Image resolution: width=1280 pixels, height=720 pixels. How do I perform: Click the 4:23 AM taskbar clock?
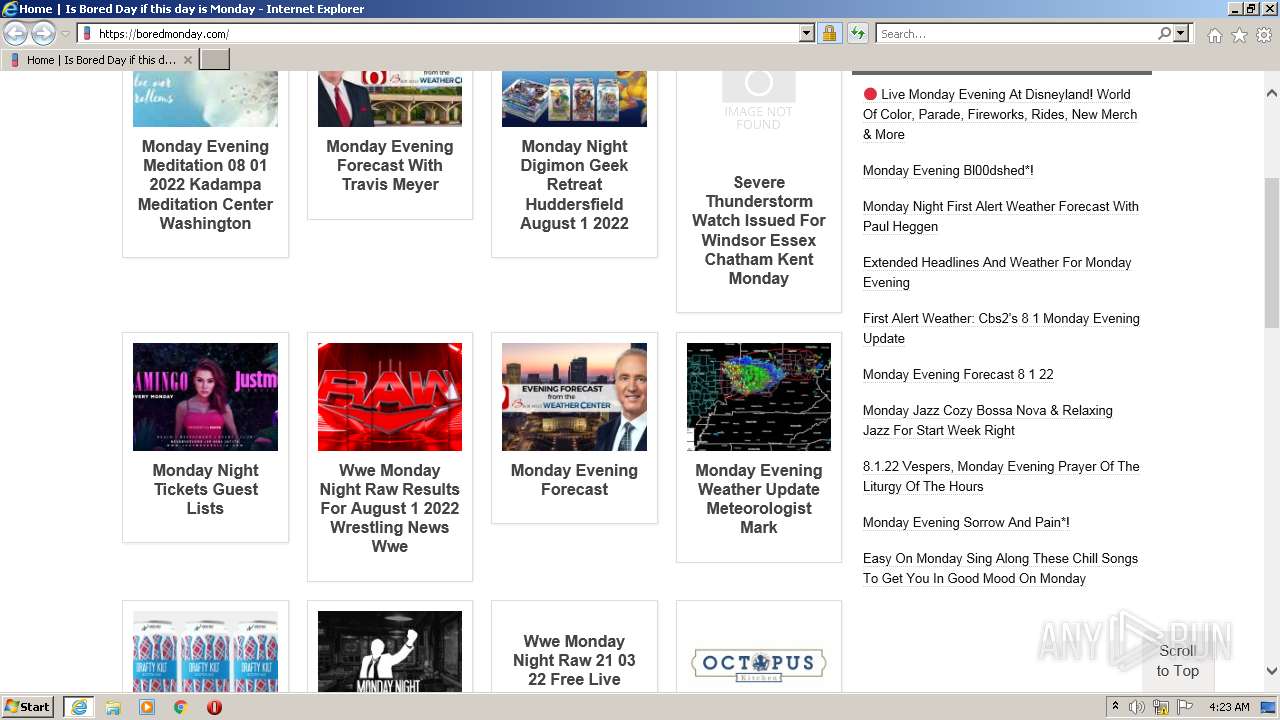(1229, 707)
